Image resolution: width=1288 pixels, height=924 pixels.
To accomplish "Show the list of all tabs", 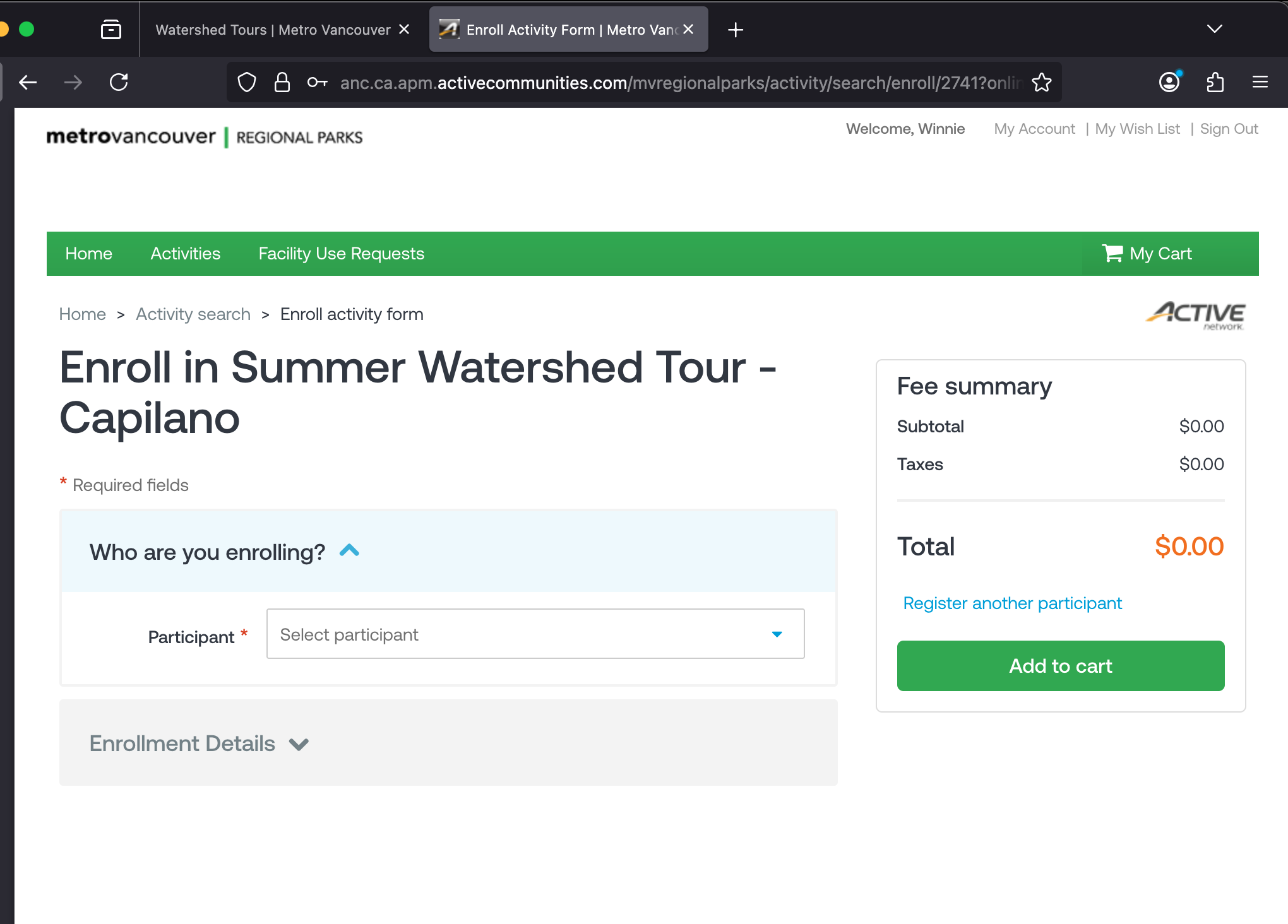I will coord(1214,29).
